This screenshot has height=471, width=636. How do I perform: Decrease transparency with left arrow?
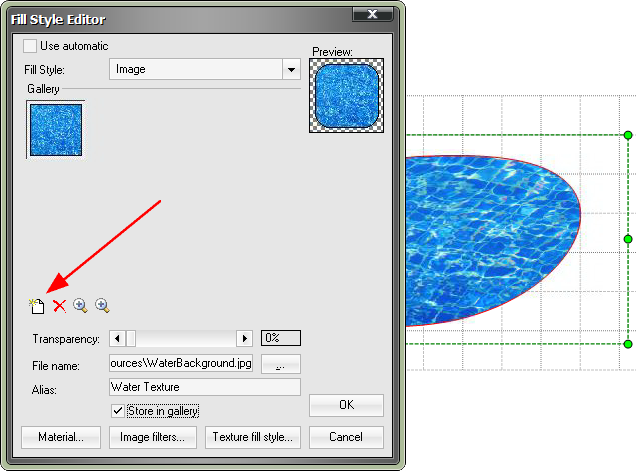point(117,338)
